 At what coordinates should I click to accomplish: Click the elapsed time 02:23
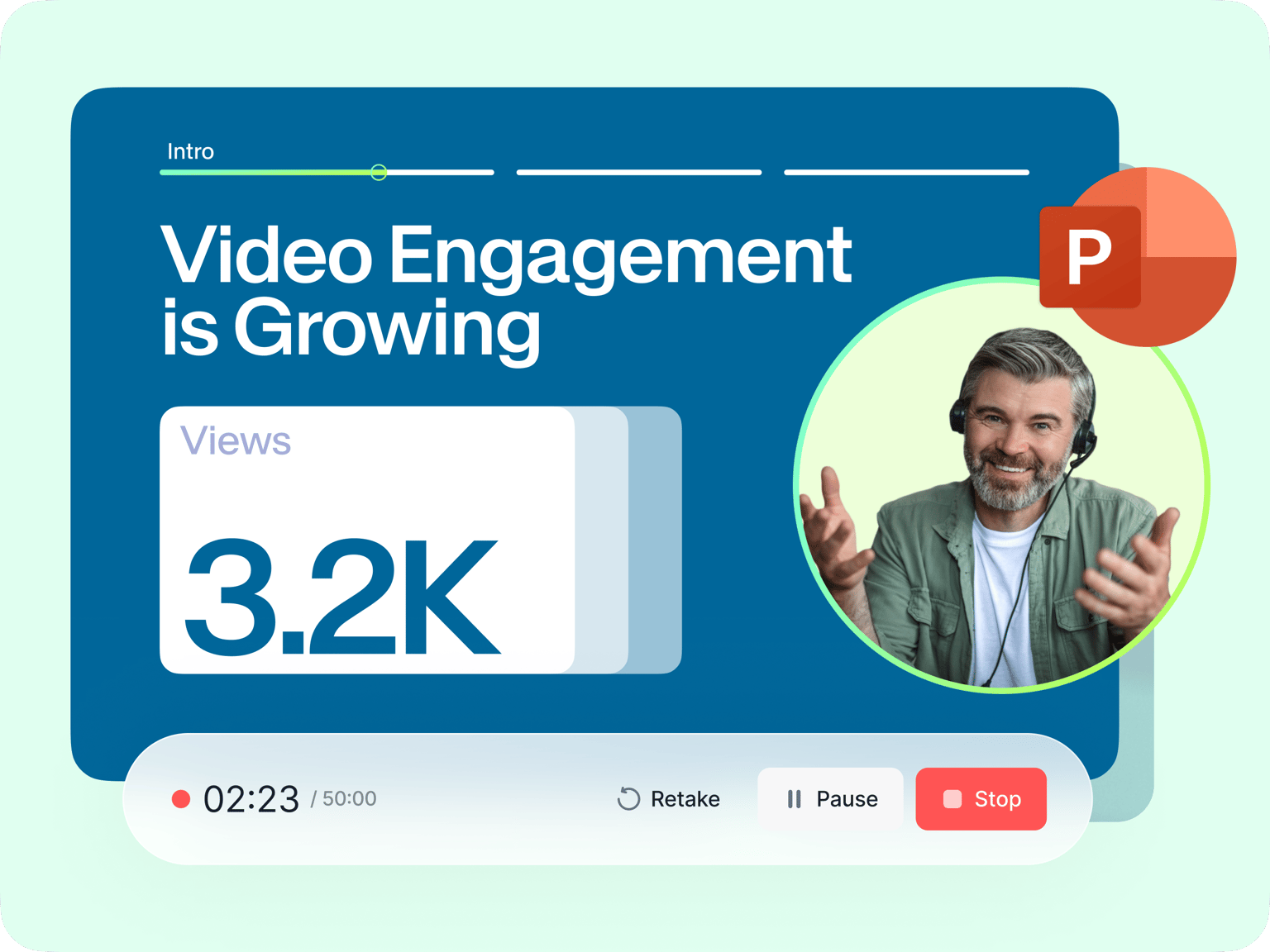pos(251,799)
